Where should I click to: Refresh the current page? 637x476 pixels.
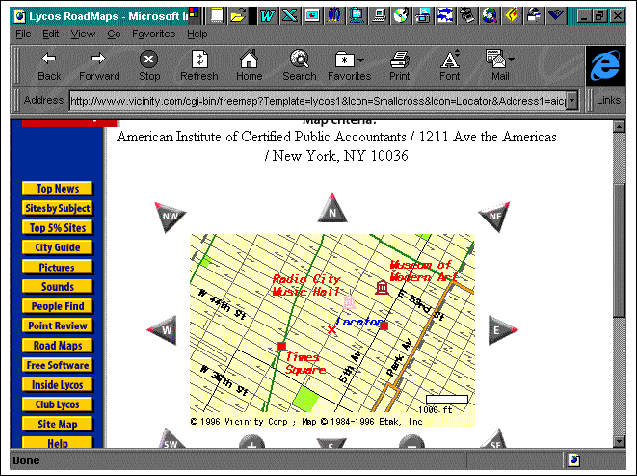pyautogui.click(x=199, y=66)
